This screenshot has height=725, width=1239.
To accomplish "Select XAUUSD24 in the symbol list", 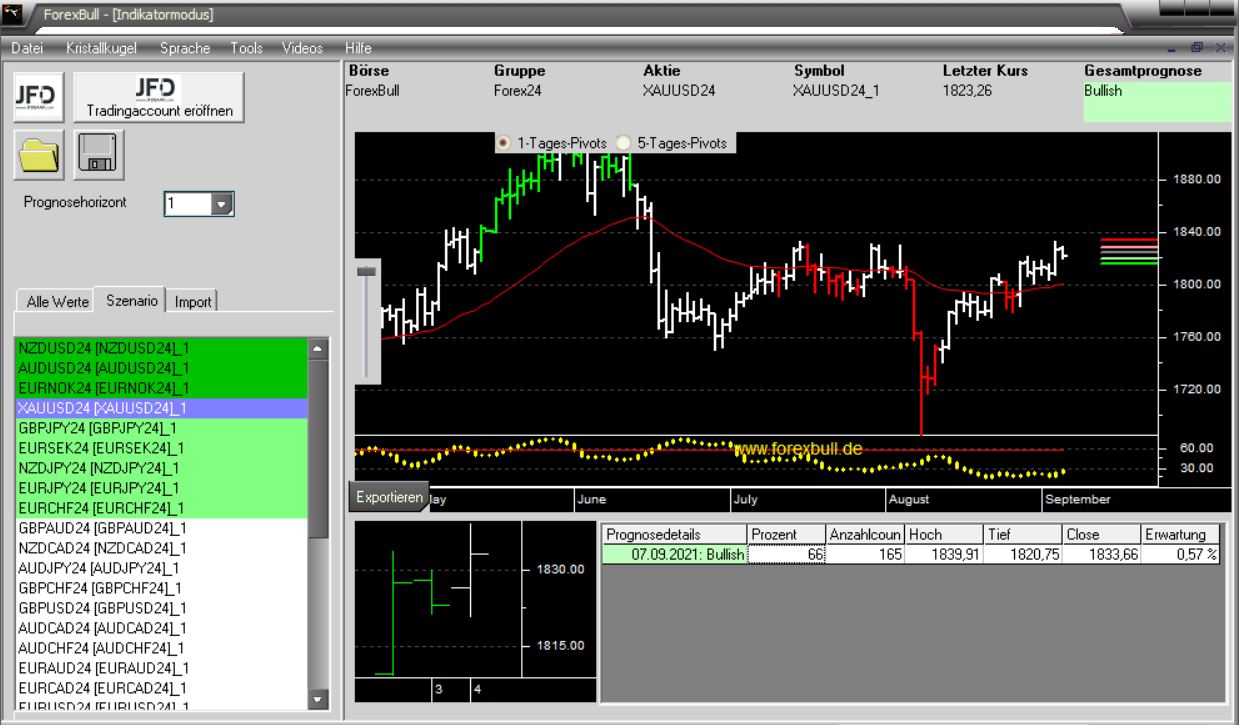I will [x=162, y=408].
